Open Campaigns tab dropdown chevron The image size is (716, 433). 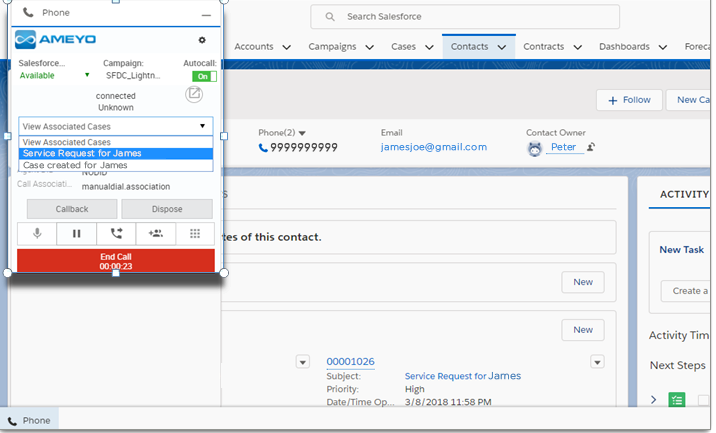(369, 47)
